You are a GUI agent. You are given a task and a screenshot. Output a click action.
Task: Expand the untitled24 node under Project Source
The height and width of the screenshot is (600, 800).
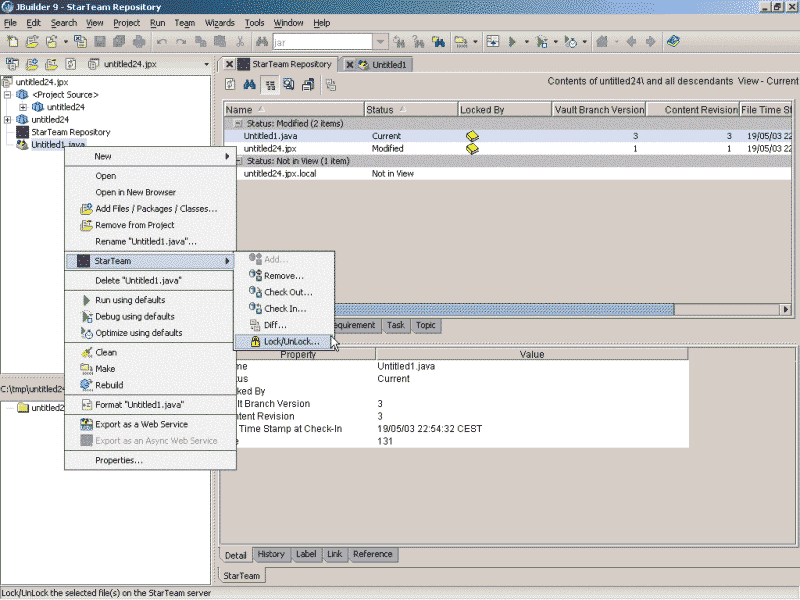(22, 107)
